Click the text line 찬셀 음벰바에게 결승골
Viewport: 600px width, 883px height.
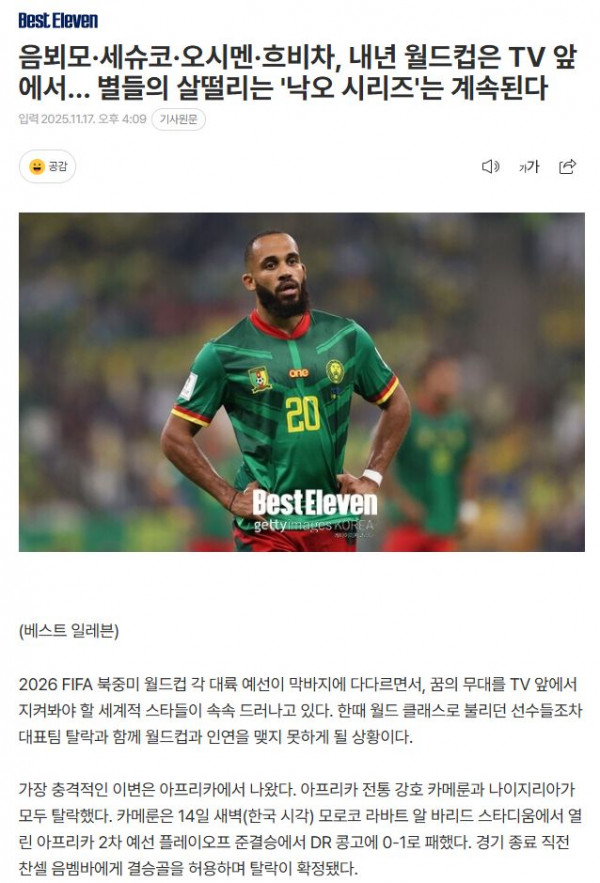click(188, 868)
